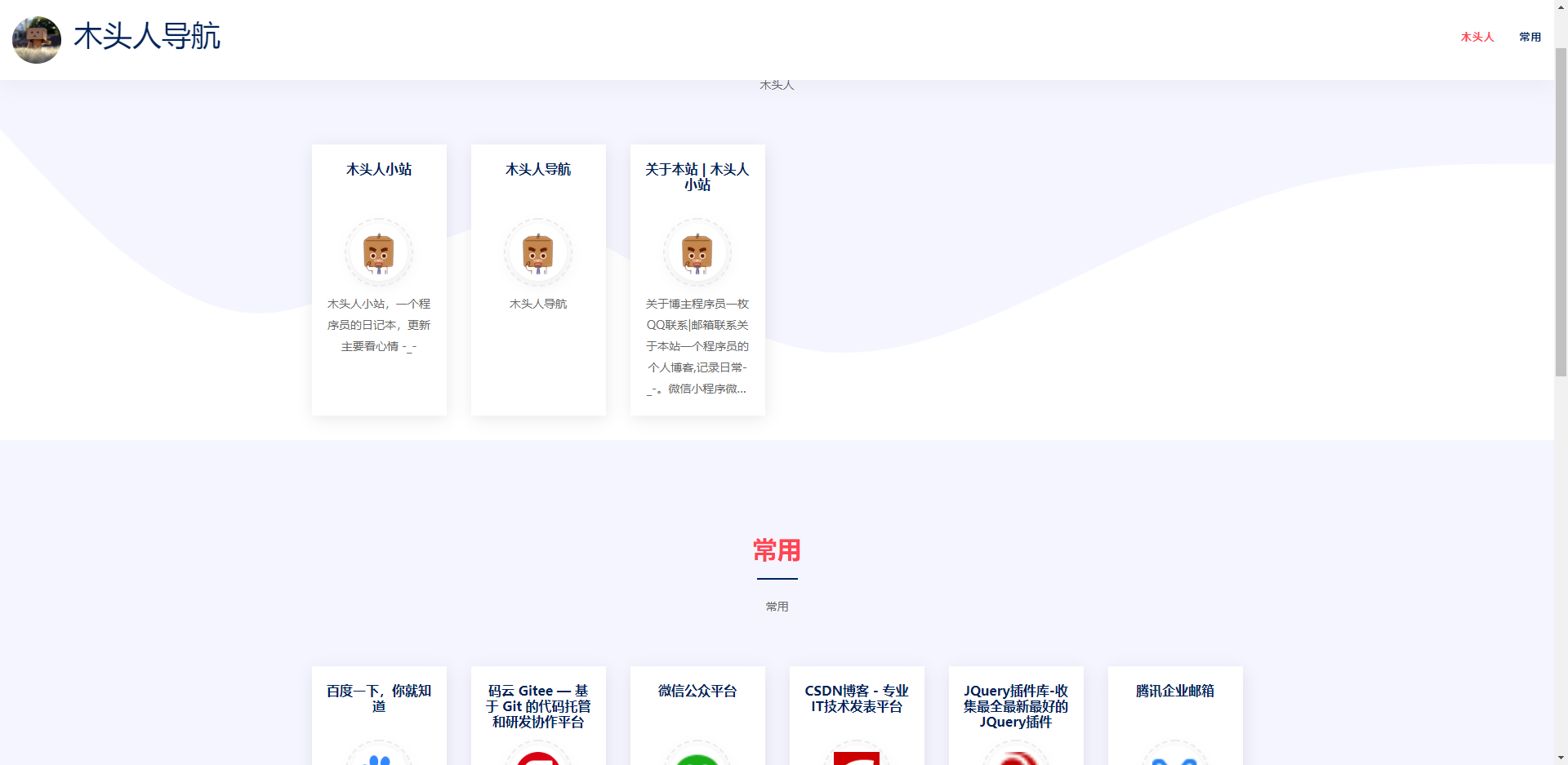Open the 腾讯企业邮箱 title link

[x=1174, y=691]
